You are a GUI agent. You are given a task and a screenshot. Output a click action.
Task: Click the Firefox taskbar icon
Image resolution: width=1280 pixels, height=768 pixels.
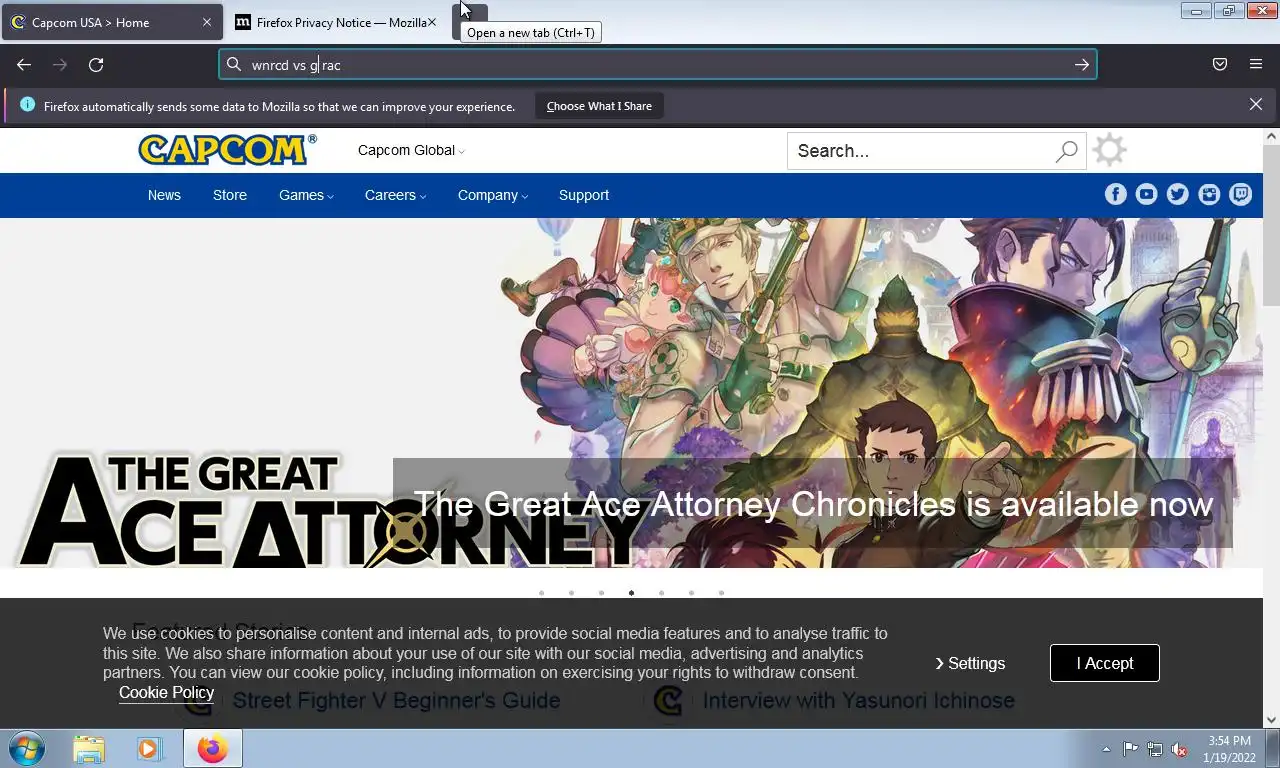212,749
